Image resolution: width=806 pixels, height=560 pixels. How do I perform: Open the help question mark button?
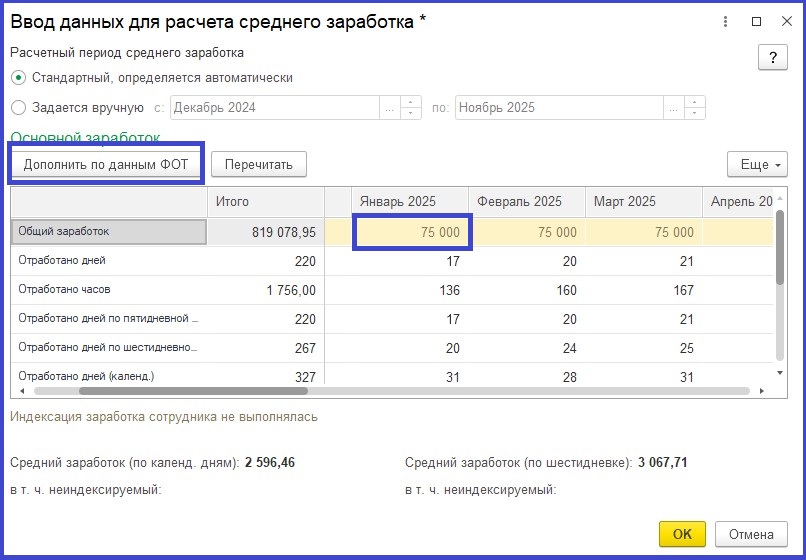(772, 58)
